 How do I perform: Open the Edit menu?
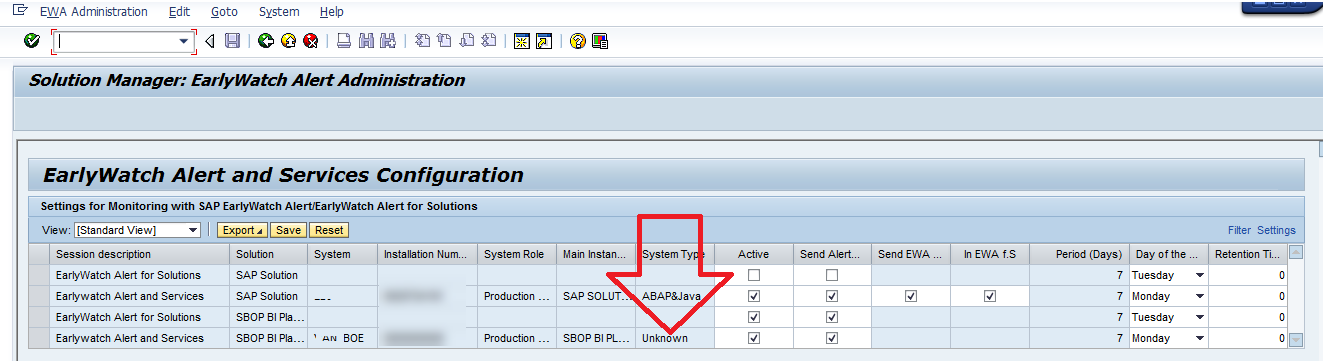pos(180,12)
